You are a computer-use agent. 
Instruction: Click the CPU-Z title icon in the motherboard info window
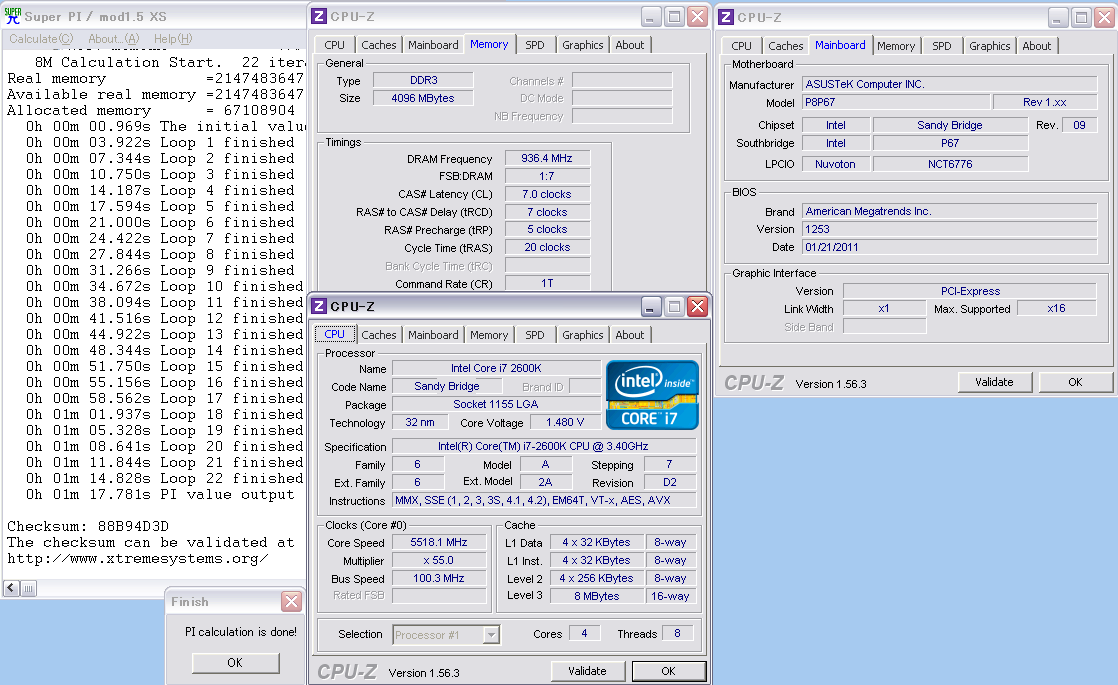click(726, 17)
